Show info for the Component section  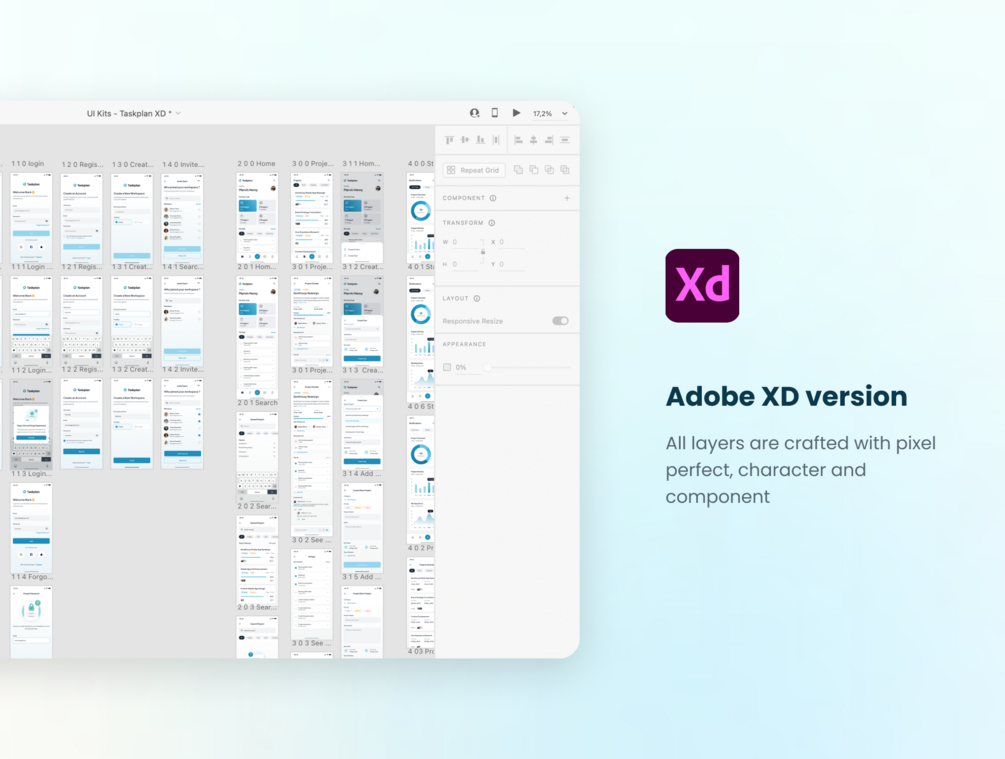point(493,198)
